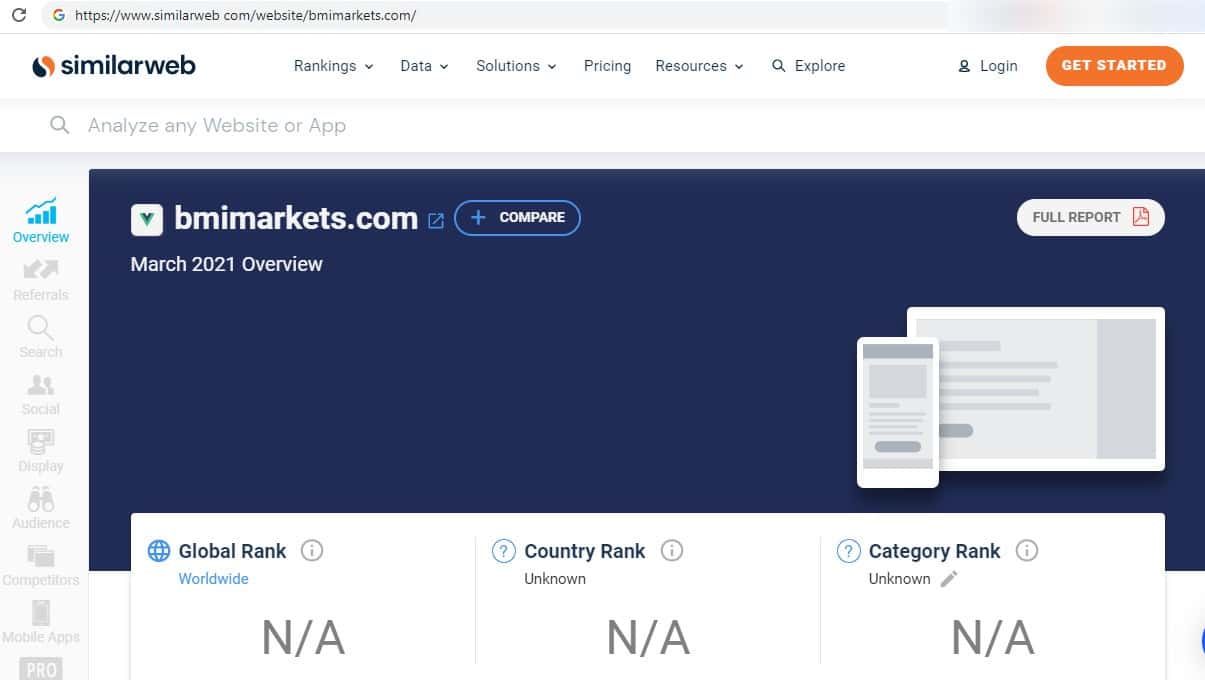Viewport: 1205px width, 680px height.
Task: Edit the category with the pencil icon
Action: (949, 579)
